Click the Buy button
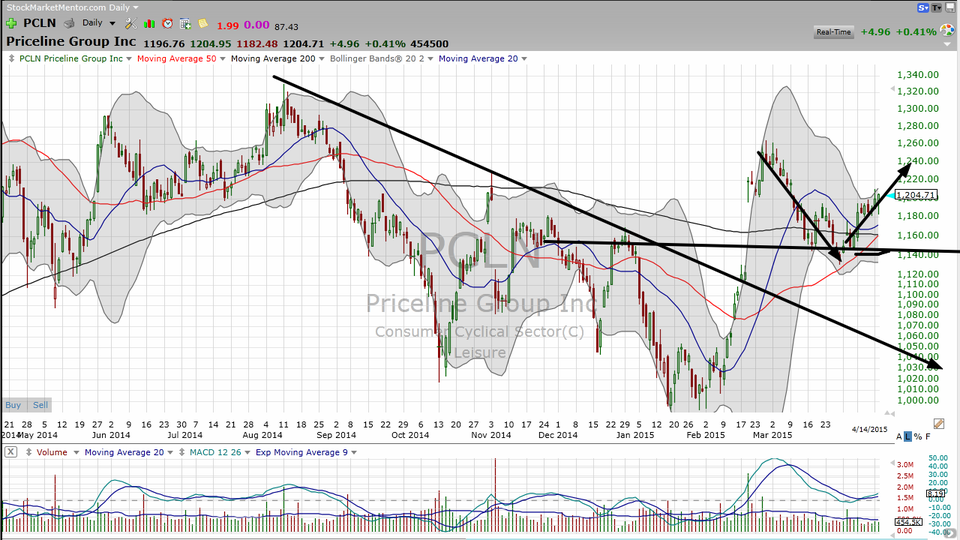 coord(13,405)
